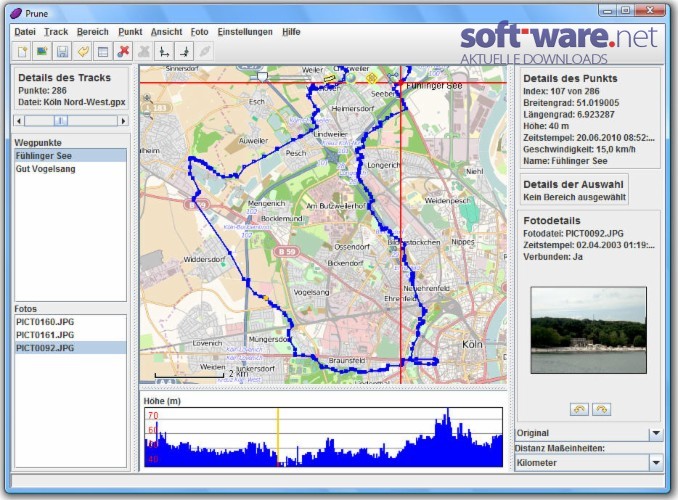Screen dimensions: 678x500
Task: Click the Köln label on the map
Action: tap(472, 345)
